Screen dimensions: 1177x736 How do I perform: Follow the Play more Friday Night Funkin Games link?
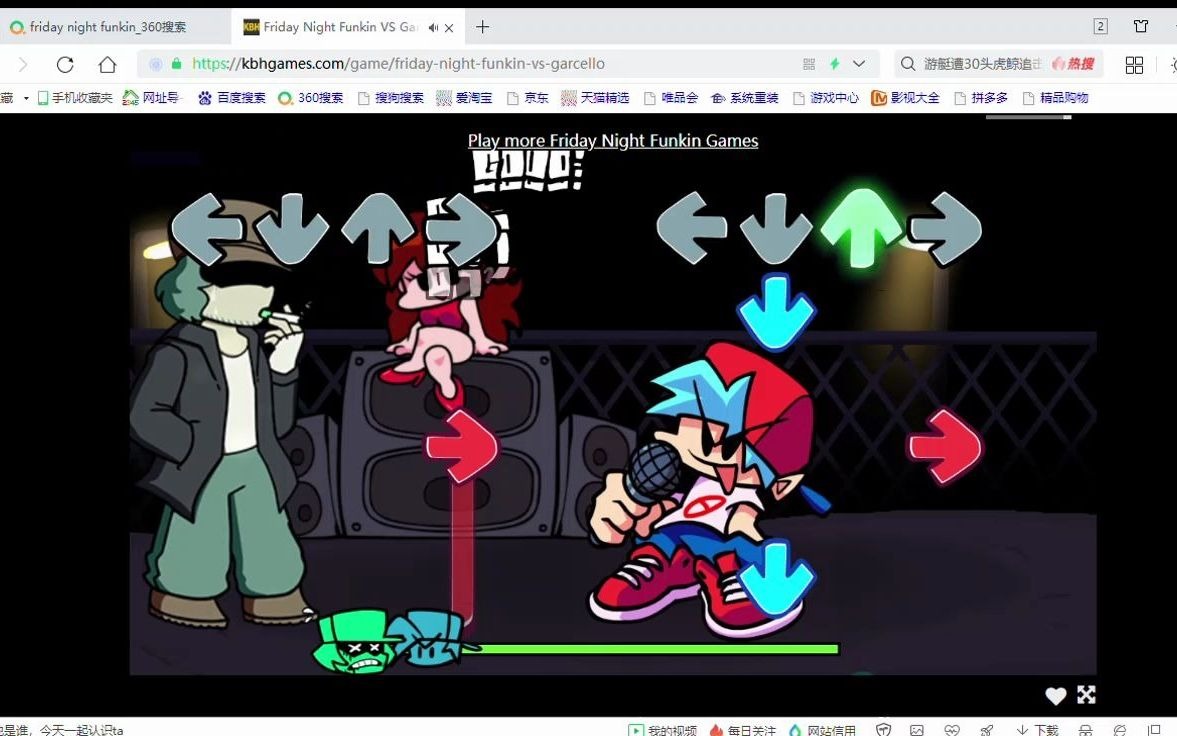click(613, 140)
